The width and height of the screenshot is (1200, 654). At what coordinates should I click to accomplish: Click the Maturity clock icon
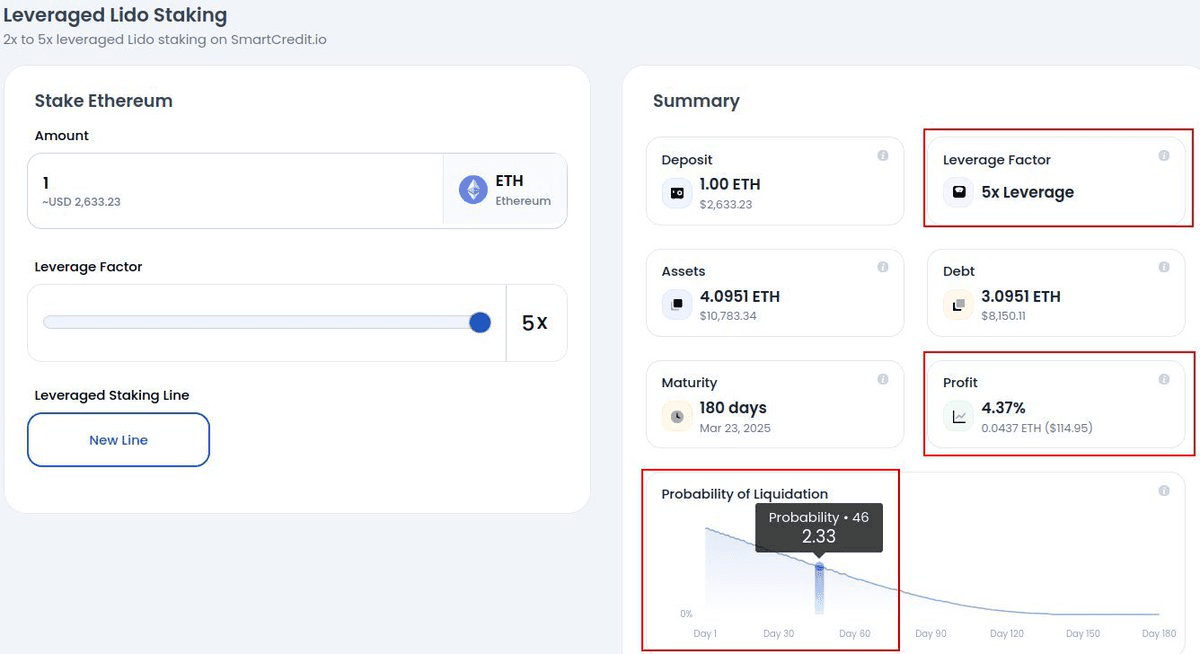[x=677, y=415]
